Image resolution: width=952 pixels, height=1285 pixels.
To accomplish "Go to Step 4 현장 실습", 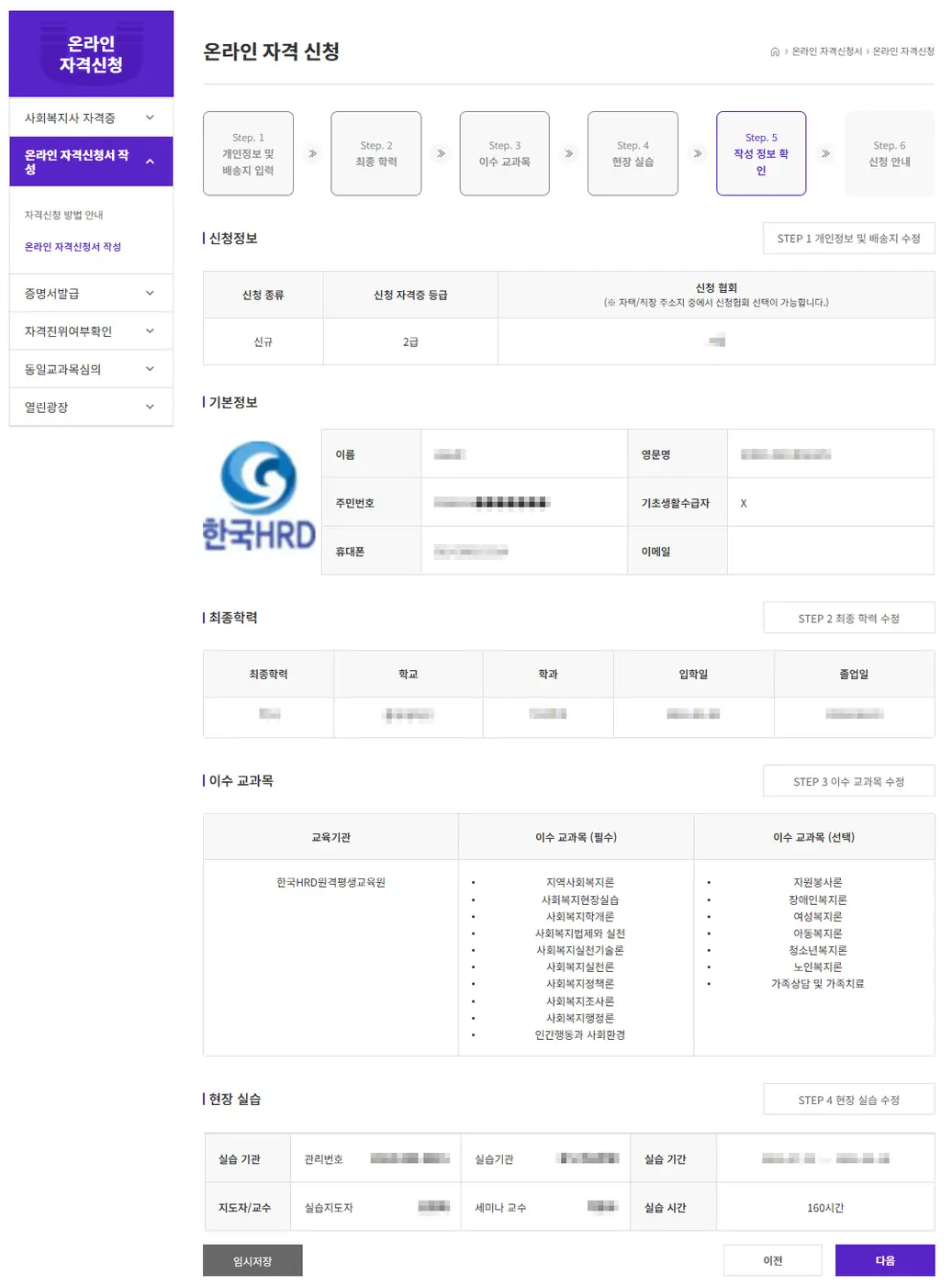I will tap(633, 153).
